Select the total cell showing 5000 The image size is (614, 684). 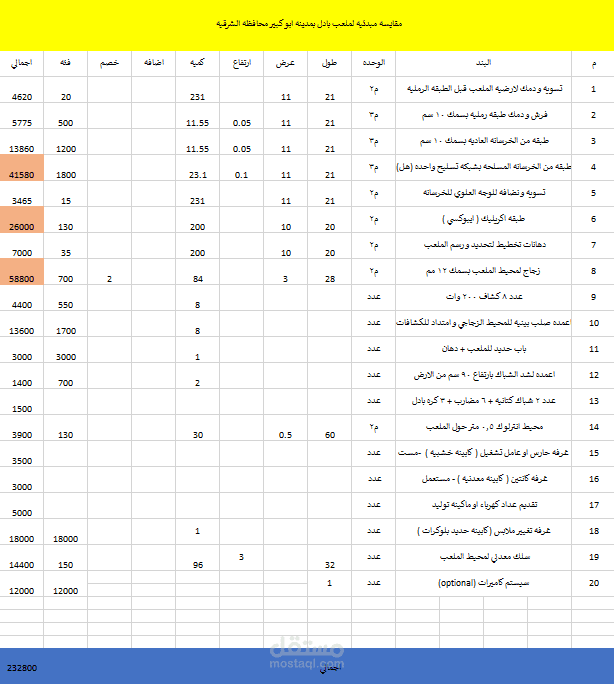pos(22,506)
